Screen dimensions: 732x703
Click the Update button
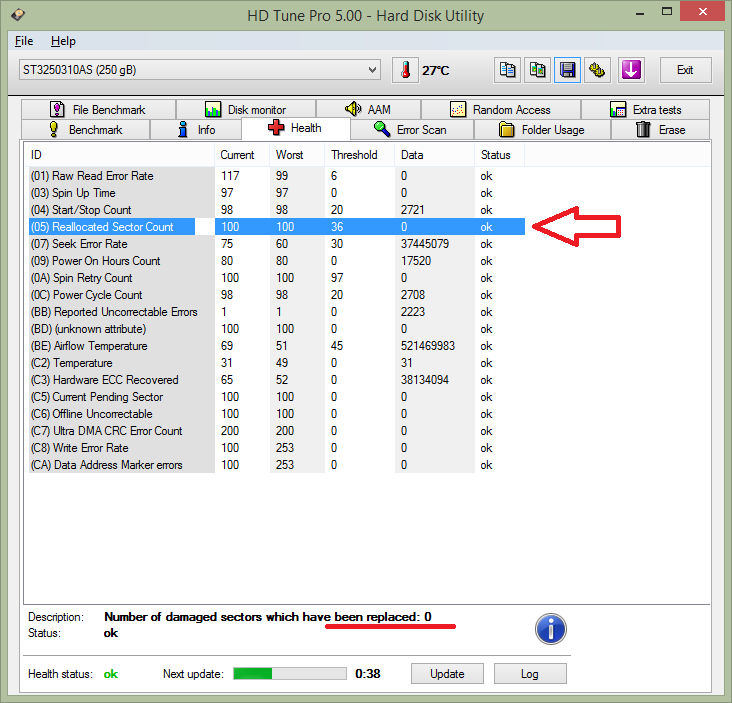pyautogui.click(x=447, y=674)
